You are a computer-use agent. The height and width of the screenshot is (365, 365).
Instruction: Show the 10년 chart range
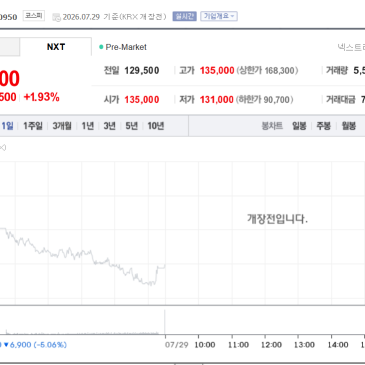pyautogui.click(x=156, y=126)
